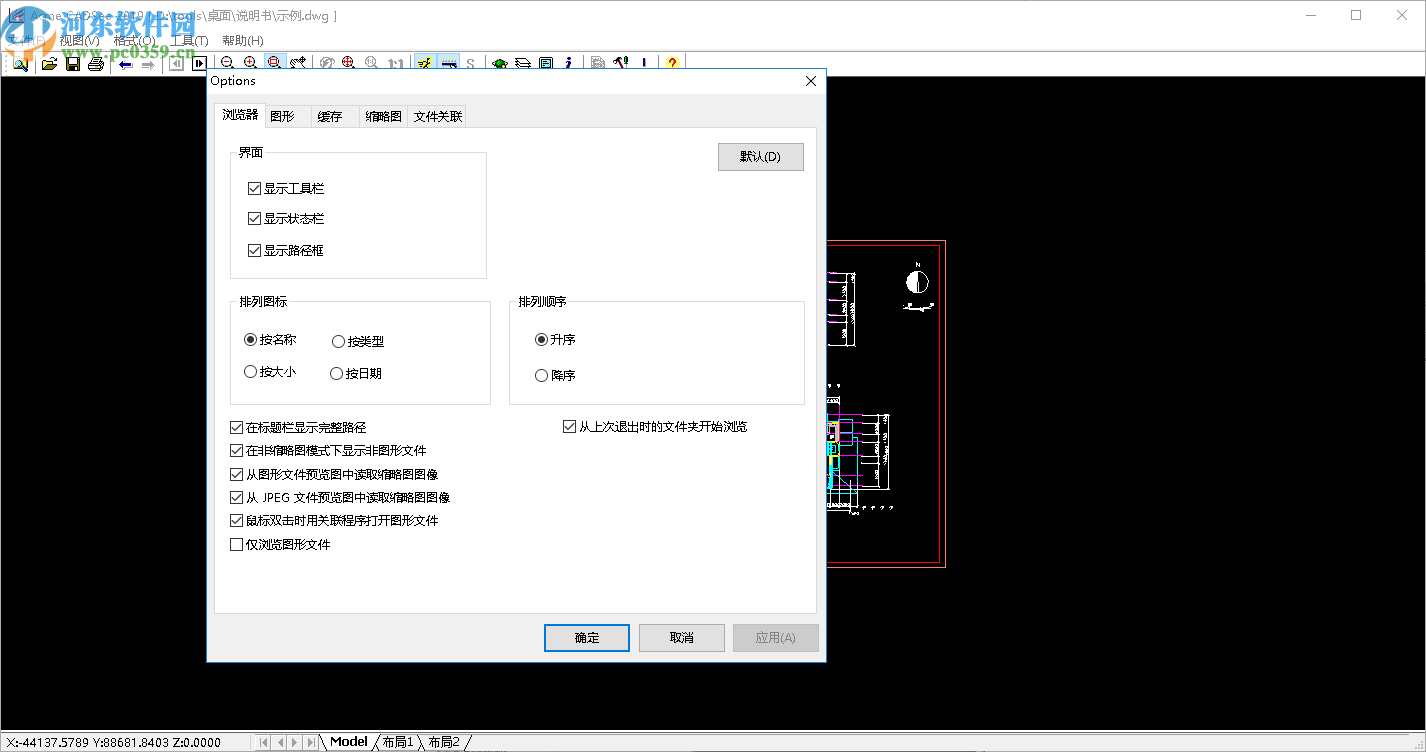Click next layout tab arrow in status bar
This screenshot has width=1426, height=752.
click(296, 742)
